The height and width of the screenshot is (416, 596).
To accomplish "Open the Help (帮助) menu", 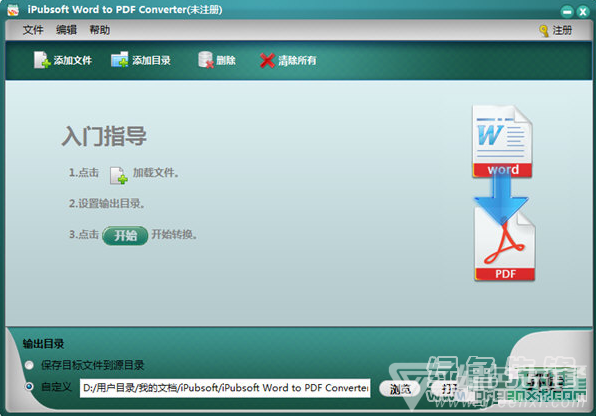I will pos(100,30).
